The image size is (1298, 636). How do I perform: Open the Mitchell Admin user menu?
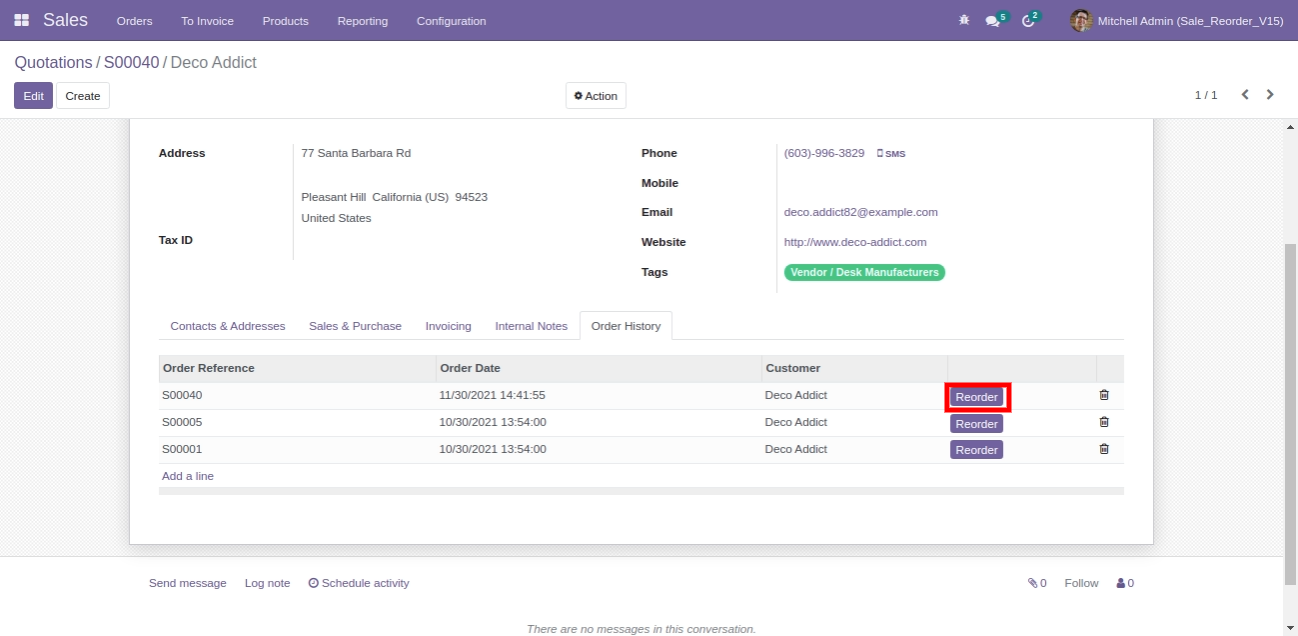(x=1177, y=21)
